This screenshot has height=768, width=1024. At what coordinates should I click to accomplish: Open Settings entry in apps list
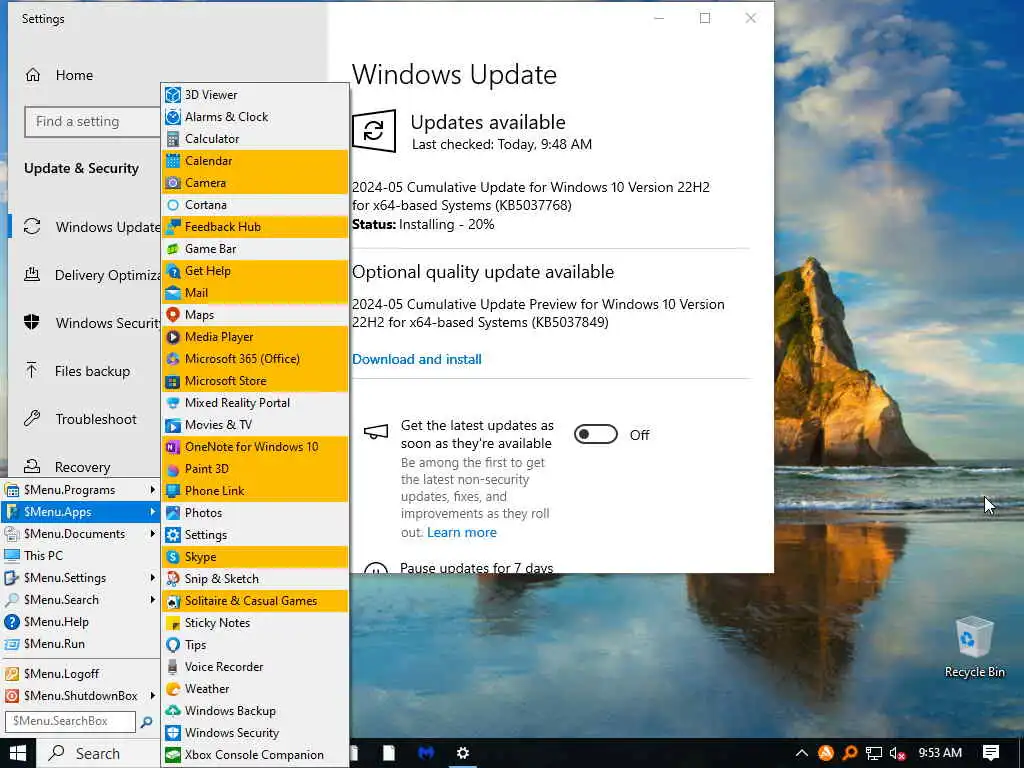pyautogui.click(x=255, y=535)
